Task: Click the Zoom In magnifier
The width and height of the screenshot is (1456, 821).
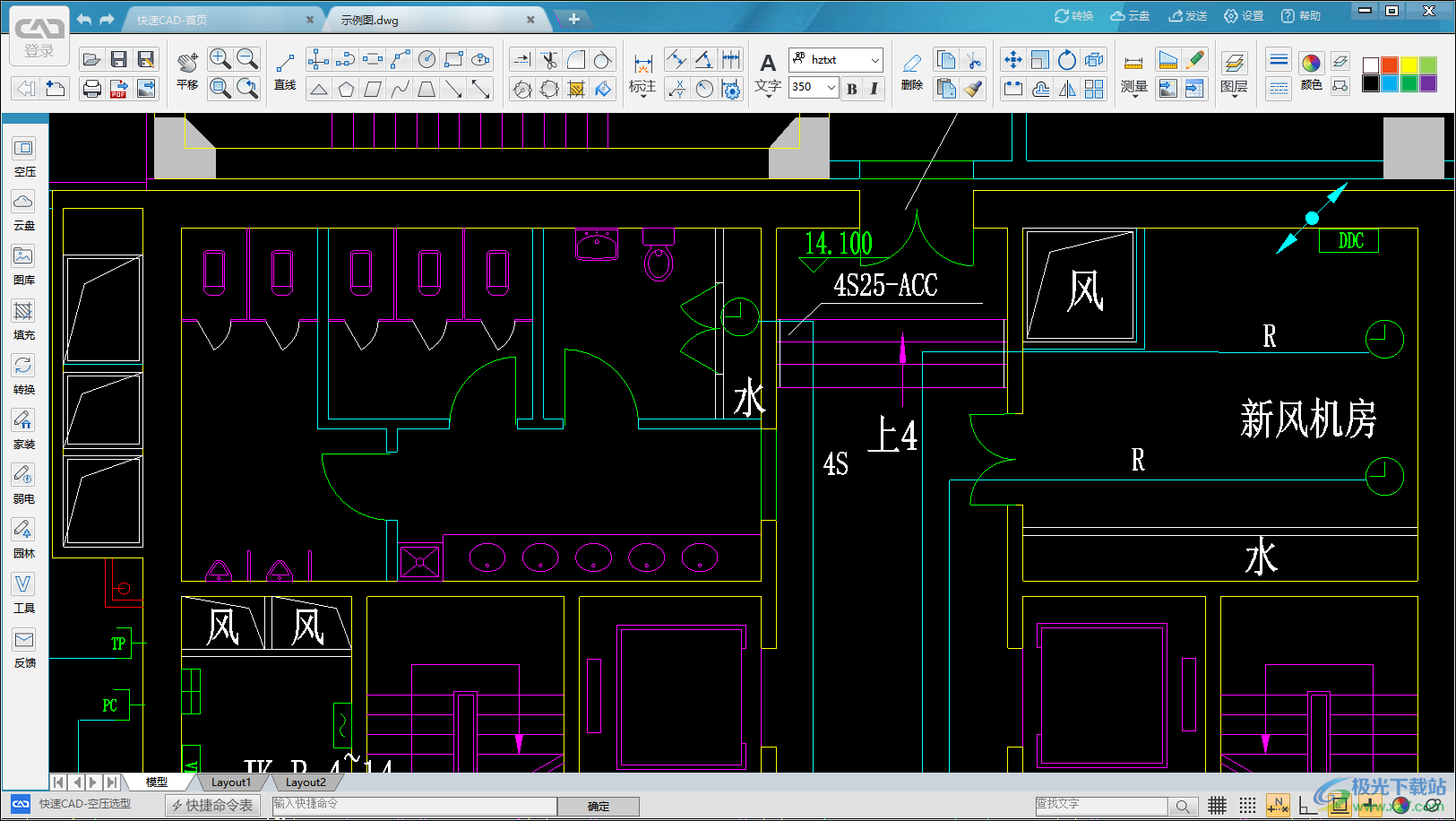Action: pyautogui.click(x=220, y=59)
